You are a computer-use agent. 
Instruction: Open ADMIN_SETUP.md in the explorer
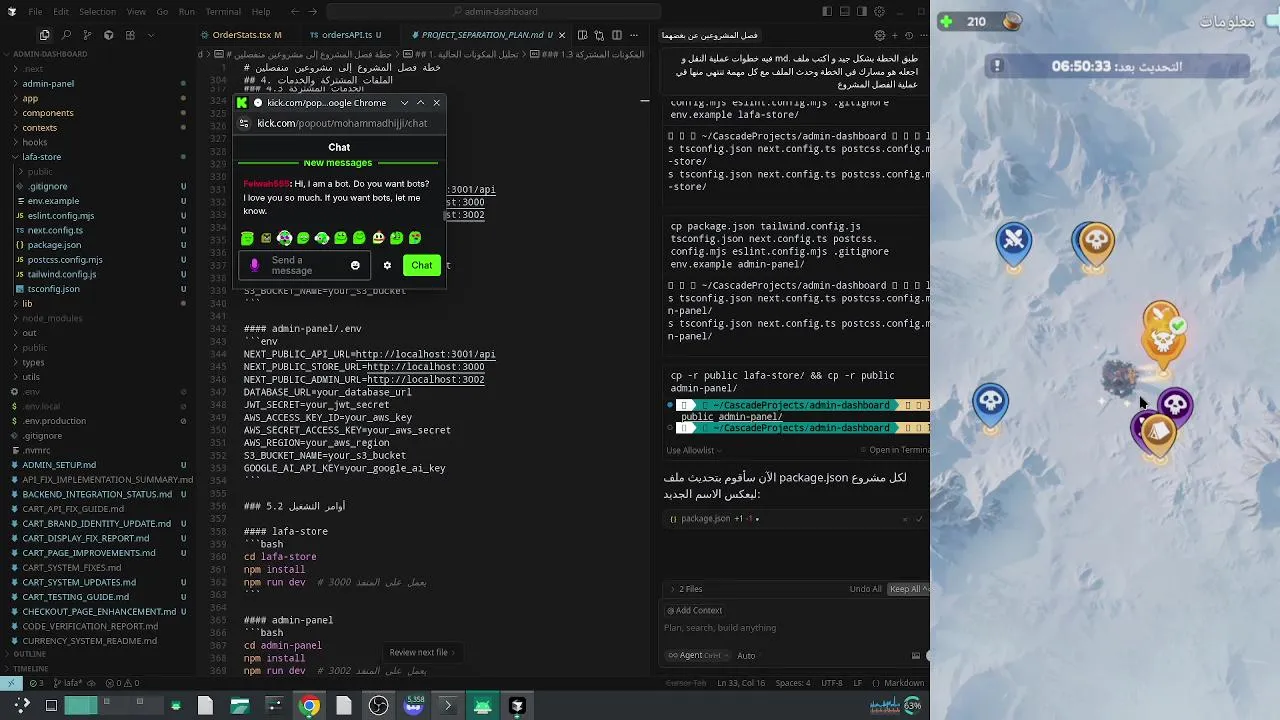(x=59, y=465)
